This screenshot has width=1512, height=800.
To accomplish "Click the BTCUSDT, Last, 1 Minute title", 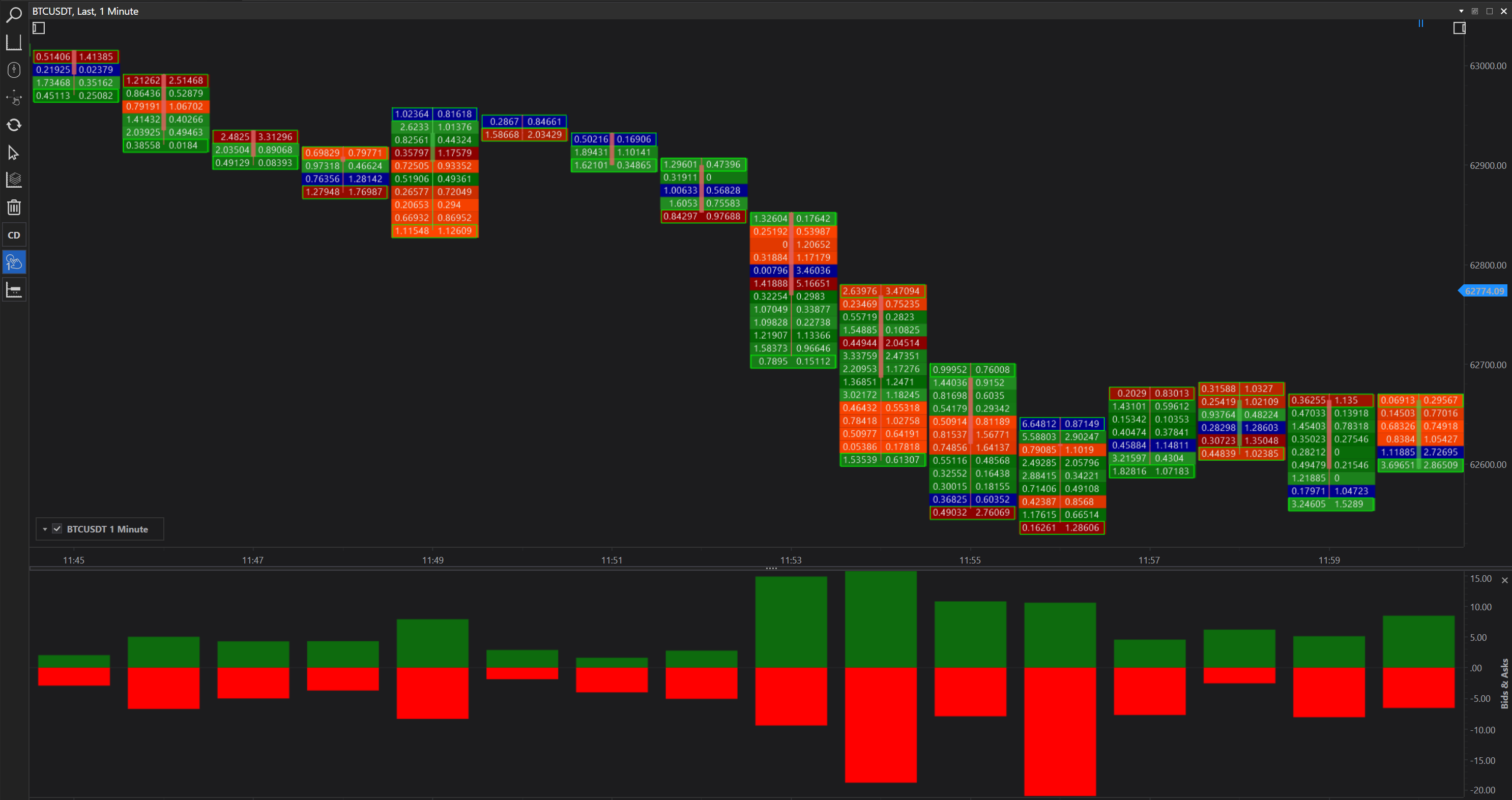I will click(85, 11).
